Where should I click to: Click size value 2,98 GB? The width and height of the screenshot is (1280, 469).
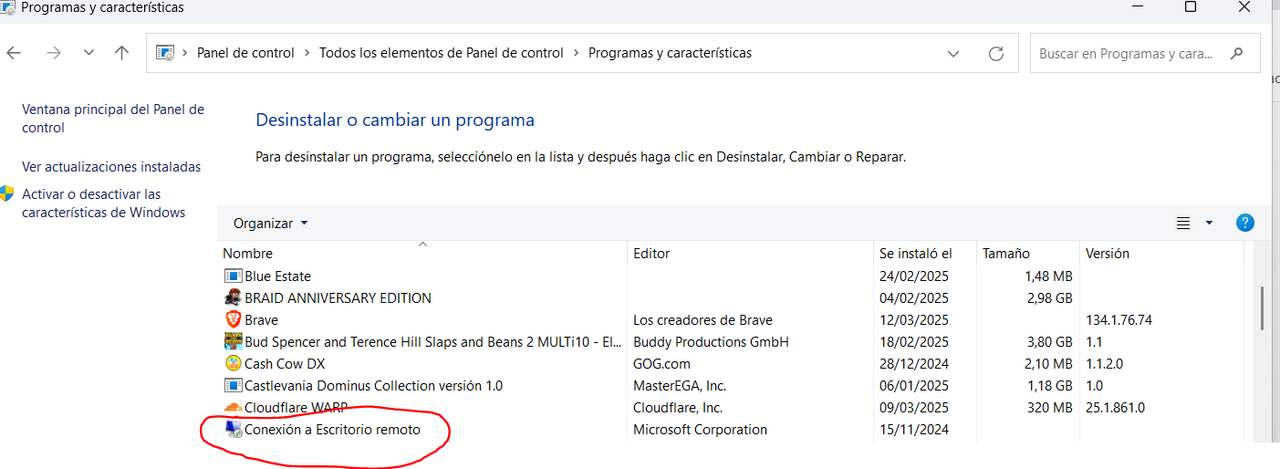click(1049, 298)
